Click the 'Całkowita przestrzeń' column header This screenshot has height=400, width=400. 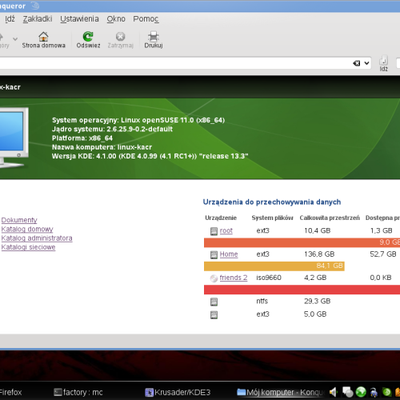pyautogui.click(x=330, y=218)
